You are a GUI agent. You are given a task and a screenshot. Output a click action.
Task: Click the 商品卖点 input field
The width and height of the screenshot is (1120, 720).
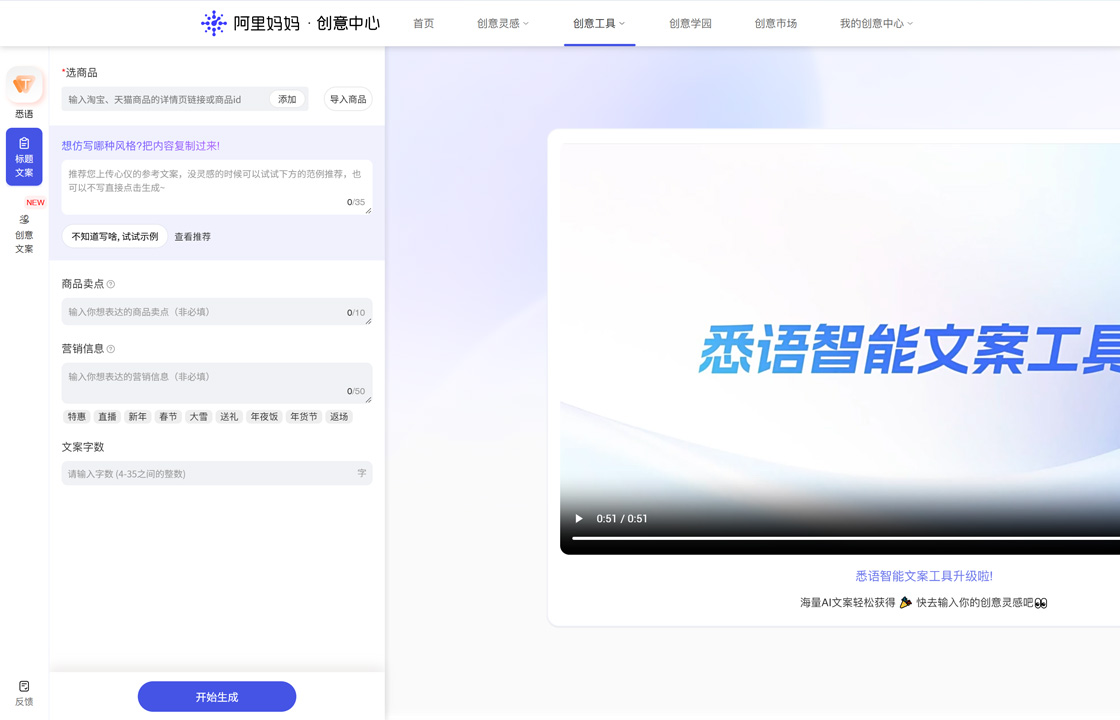(216, 311)
